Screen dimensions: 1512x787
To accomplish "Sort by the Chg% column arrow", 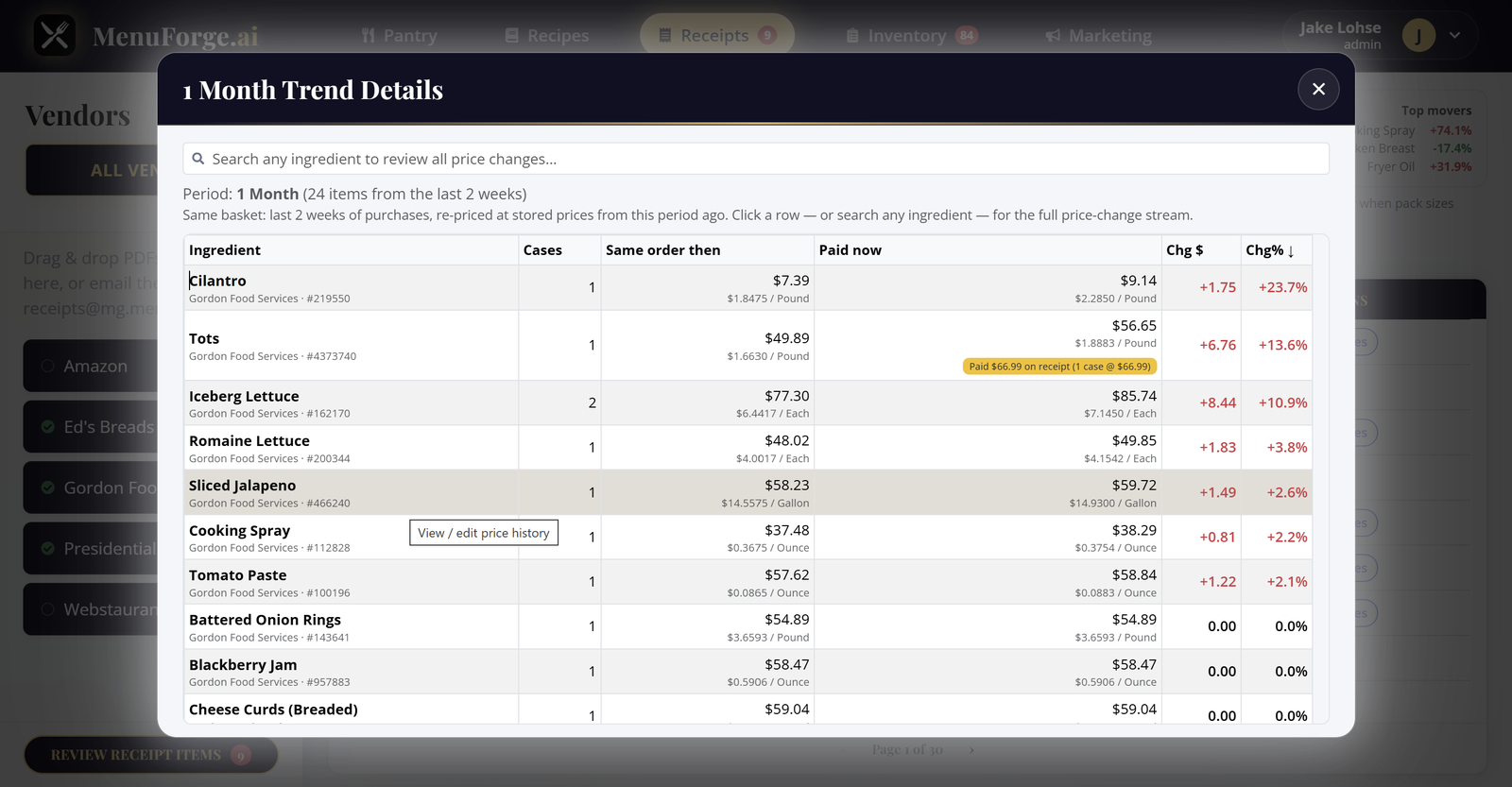I will click(1291, 250).
